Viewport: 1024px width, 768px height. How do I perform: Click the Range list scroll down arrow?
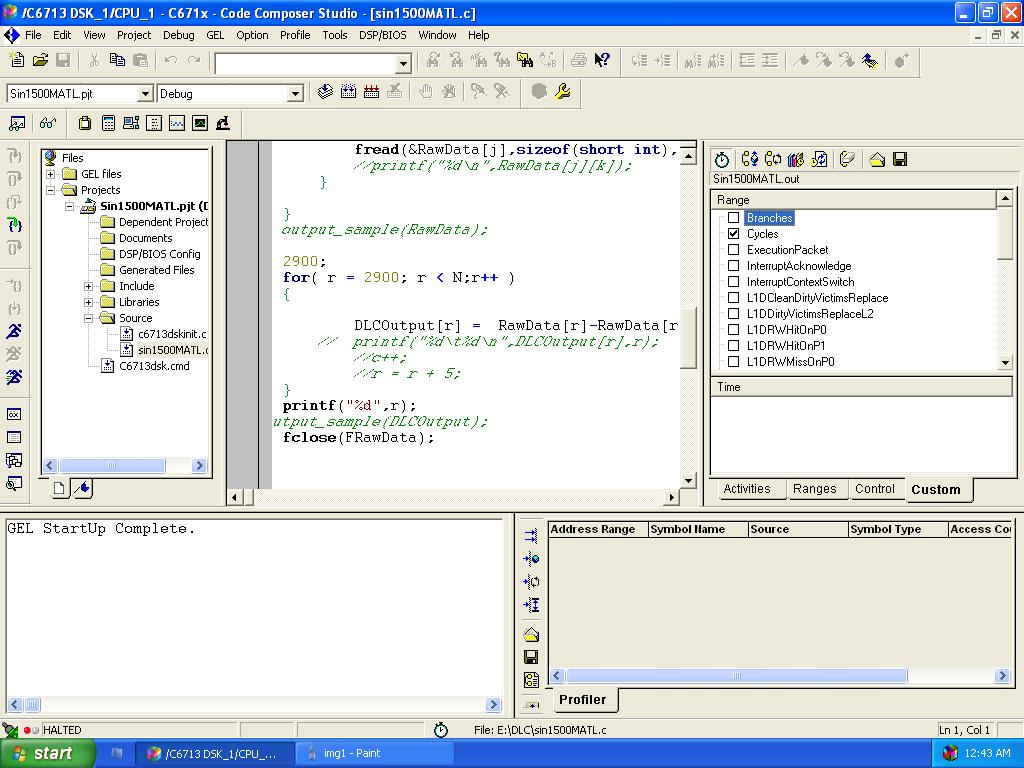point(1005,362)
